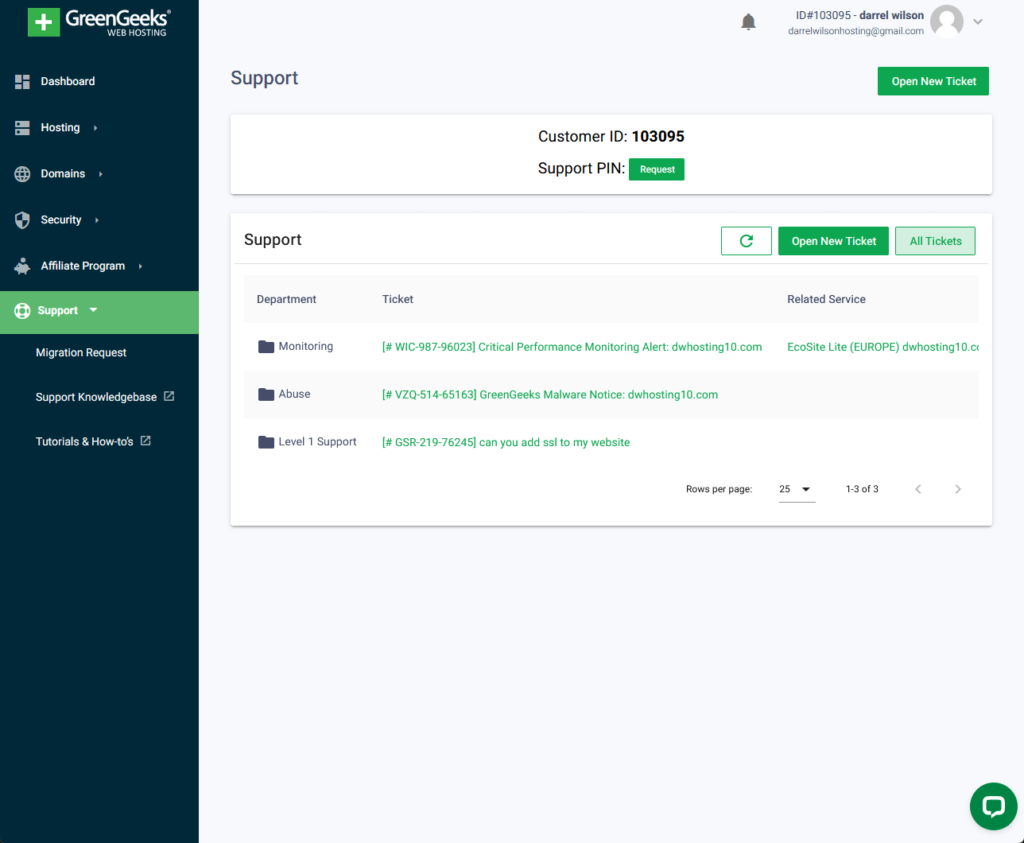1024x843 pixels.
Task: Select the Support menu item
Action: tap(99, 311)
